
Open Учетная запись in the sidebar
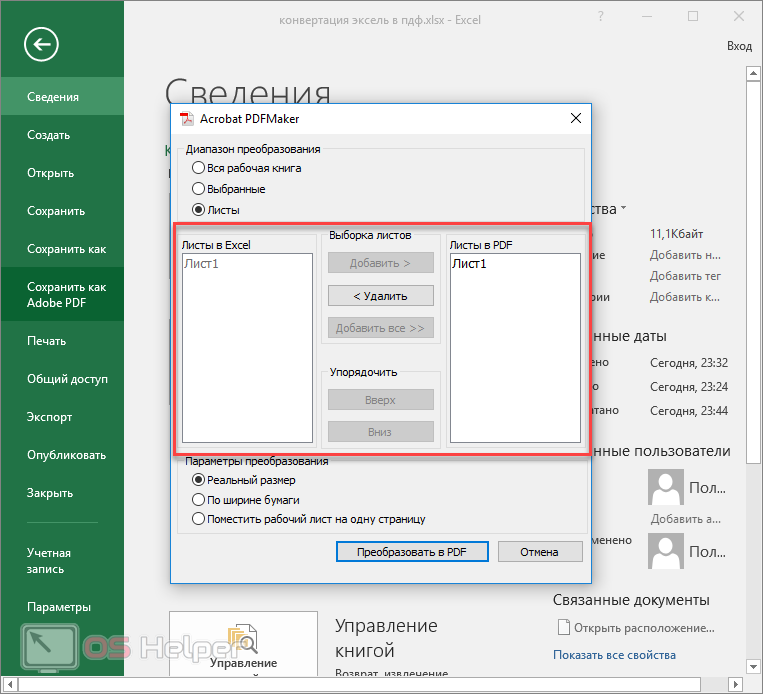point(62,561)
